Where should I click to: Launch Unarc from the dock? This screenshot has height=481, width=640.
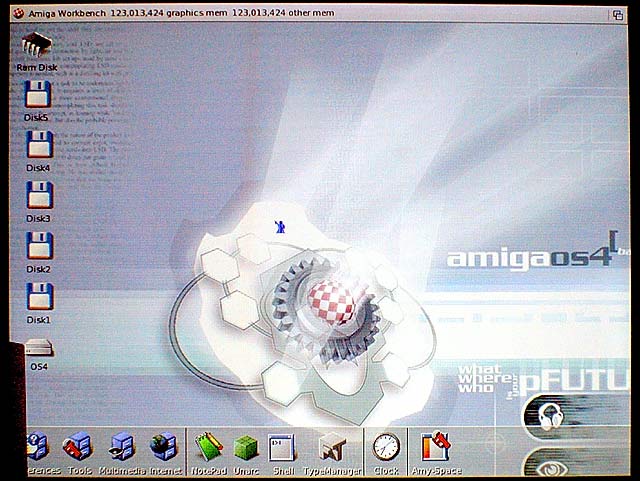click(x=246, y=447)
